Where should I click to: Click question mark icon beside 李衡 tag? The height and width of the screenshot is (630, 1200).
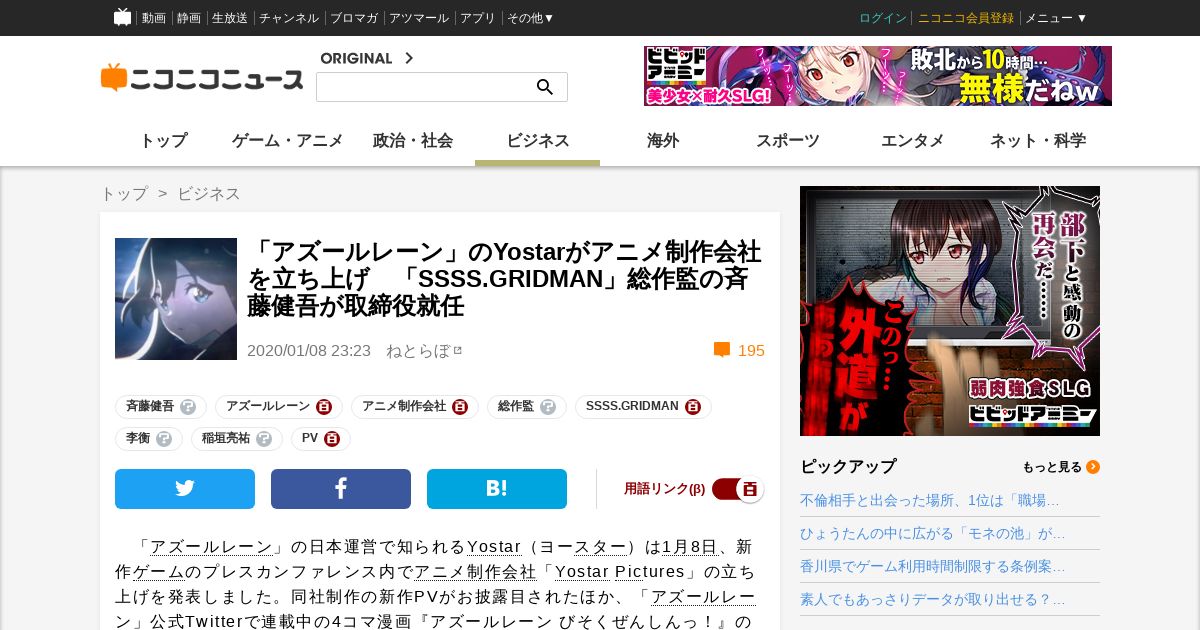point(164,439)
